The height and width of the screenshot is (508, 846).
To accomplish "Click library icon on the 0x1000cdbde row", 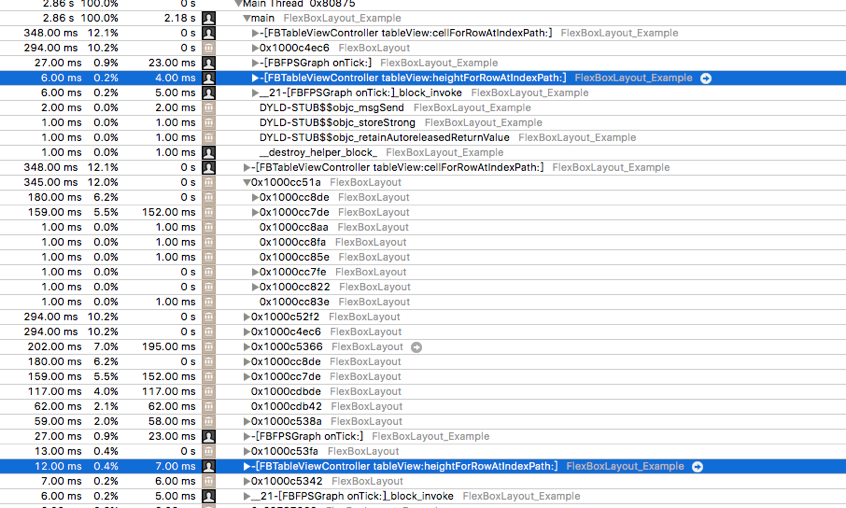I will pyautogui.click(x=209, y=392).
